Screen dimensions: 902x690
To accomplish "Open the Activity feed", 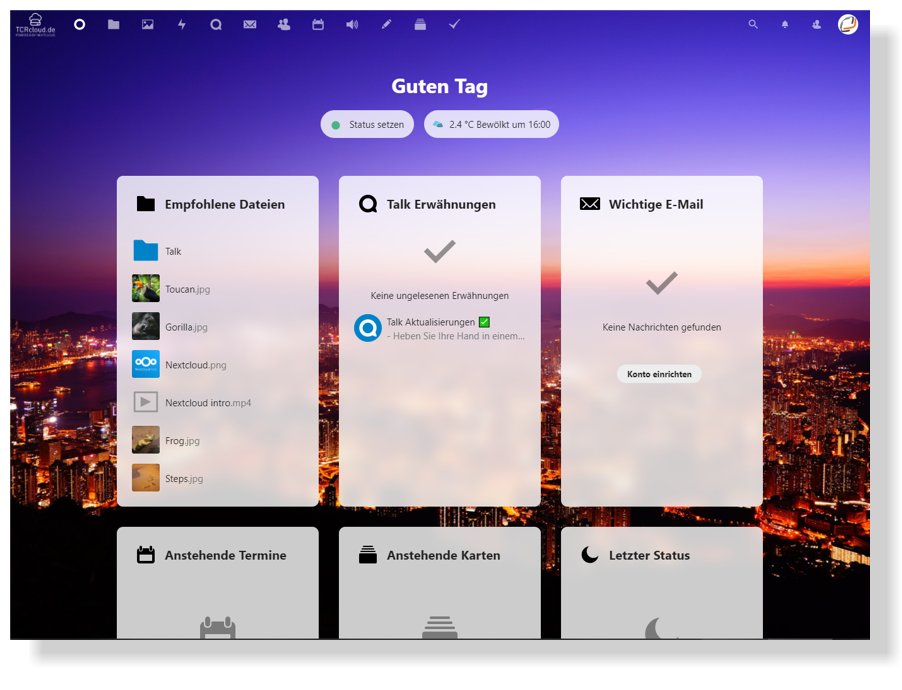I will (181, 24).
